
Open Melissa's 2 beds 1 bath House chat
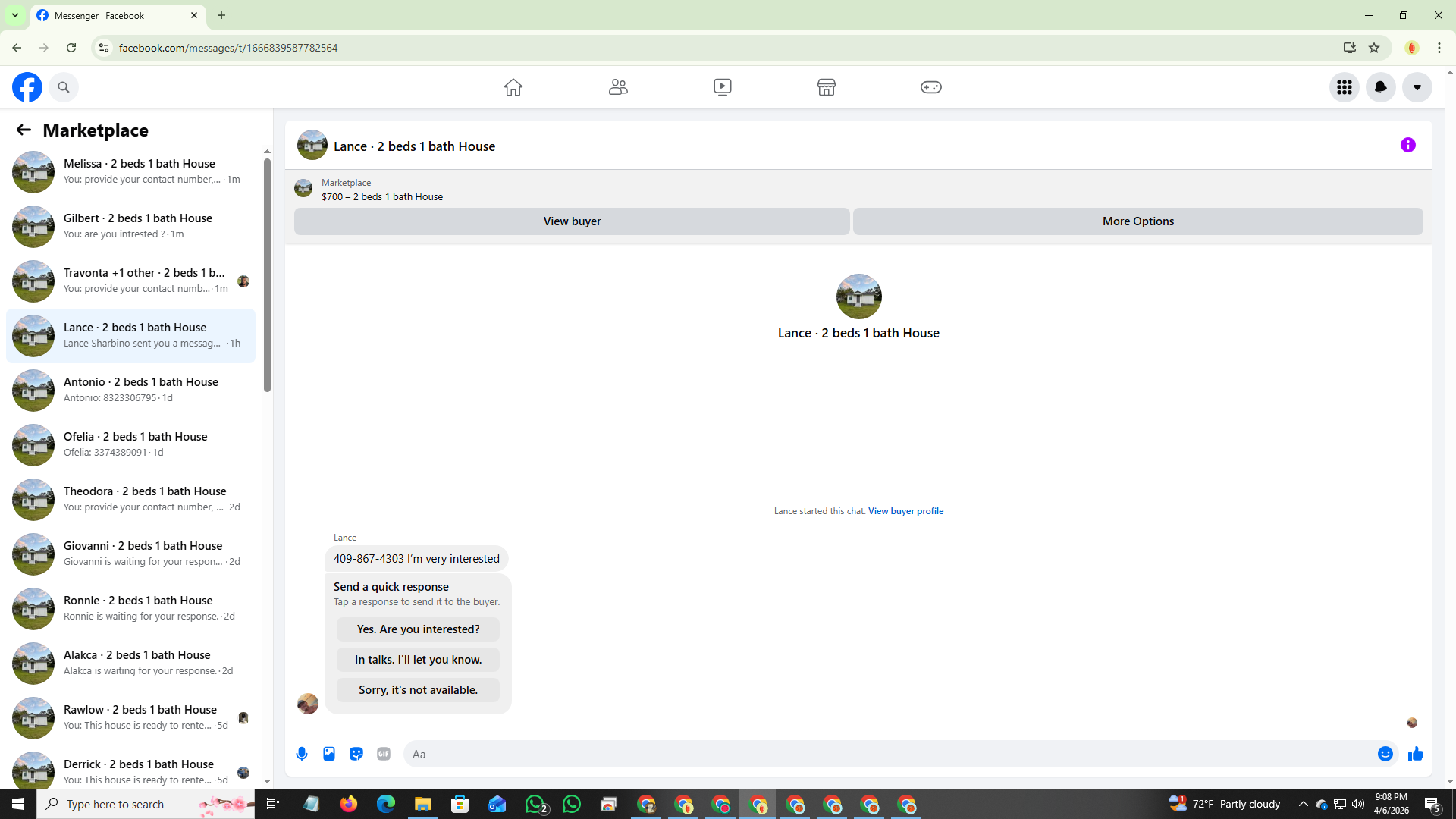click(130, 171)
